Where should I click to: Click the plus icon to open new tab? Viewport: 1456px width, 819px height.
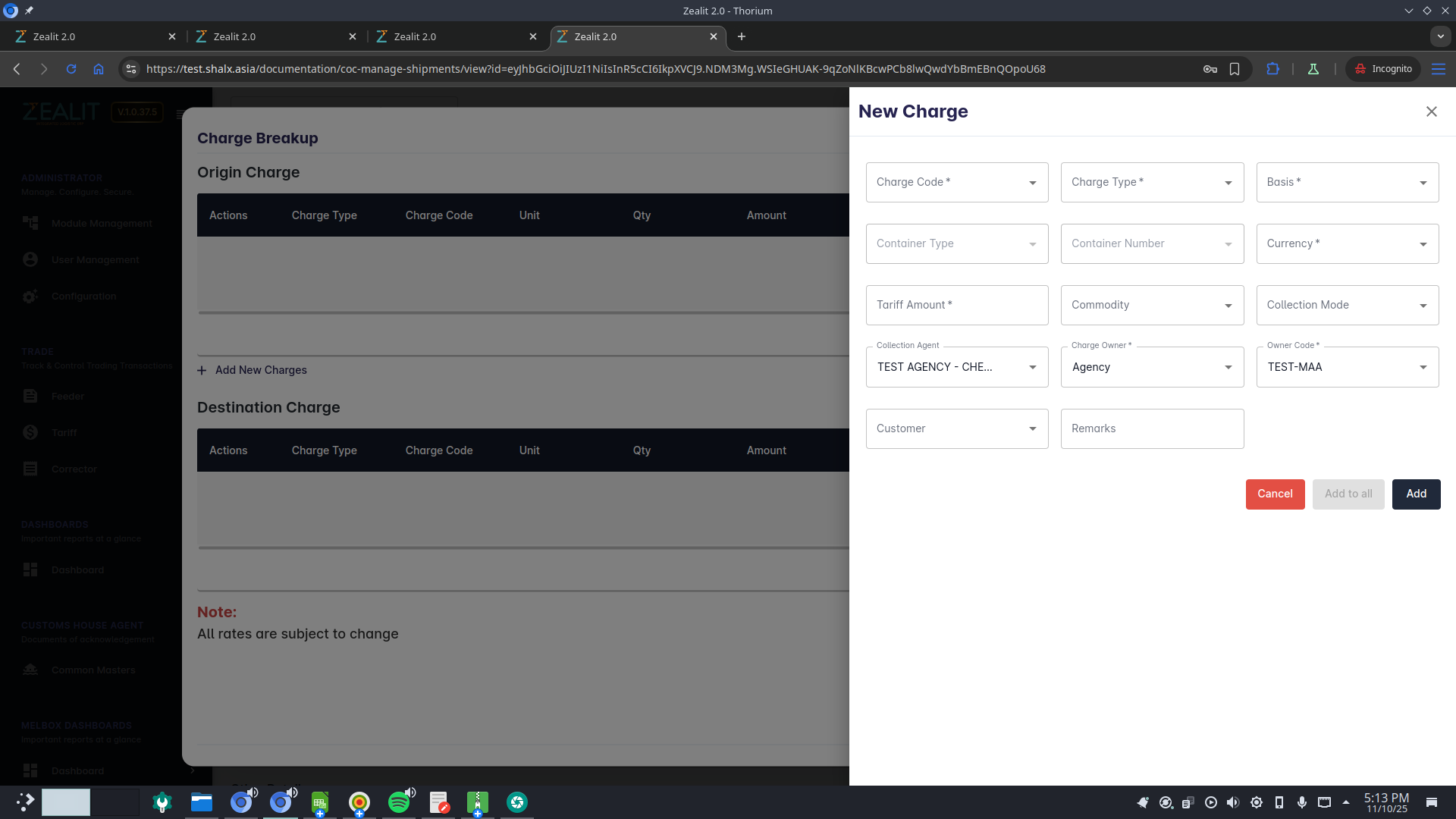coord(742,36)
